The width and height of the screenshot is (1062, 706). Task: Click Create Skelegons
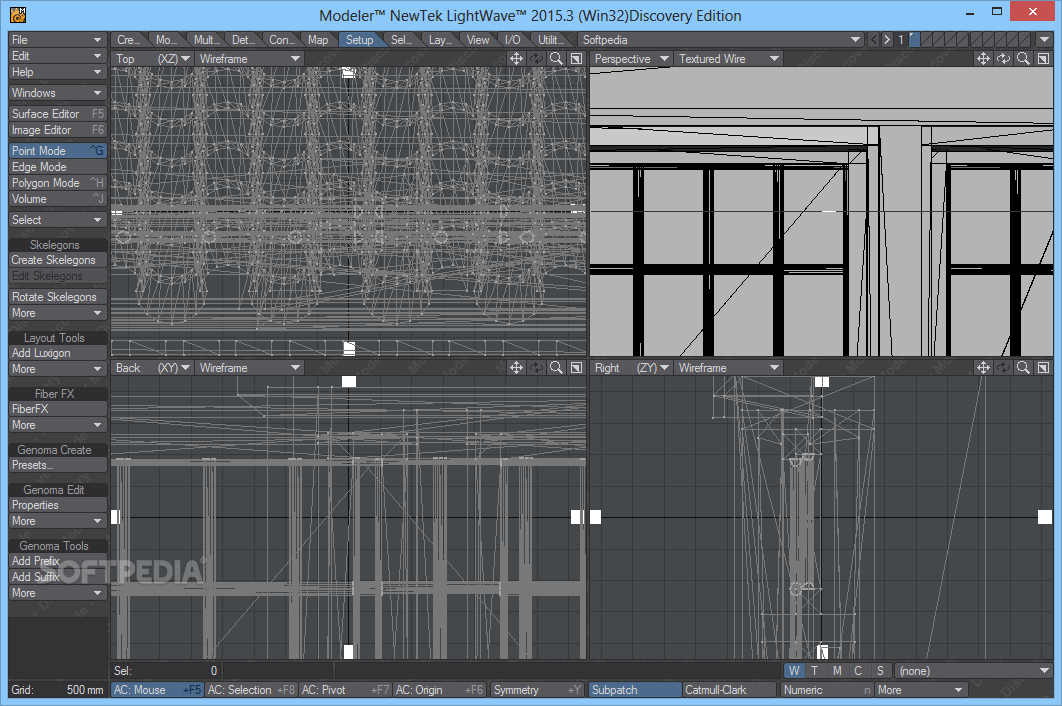[58, 260]
